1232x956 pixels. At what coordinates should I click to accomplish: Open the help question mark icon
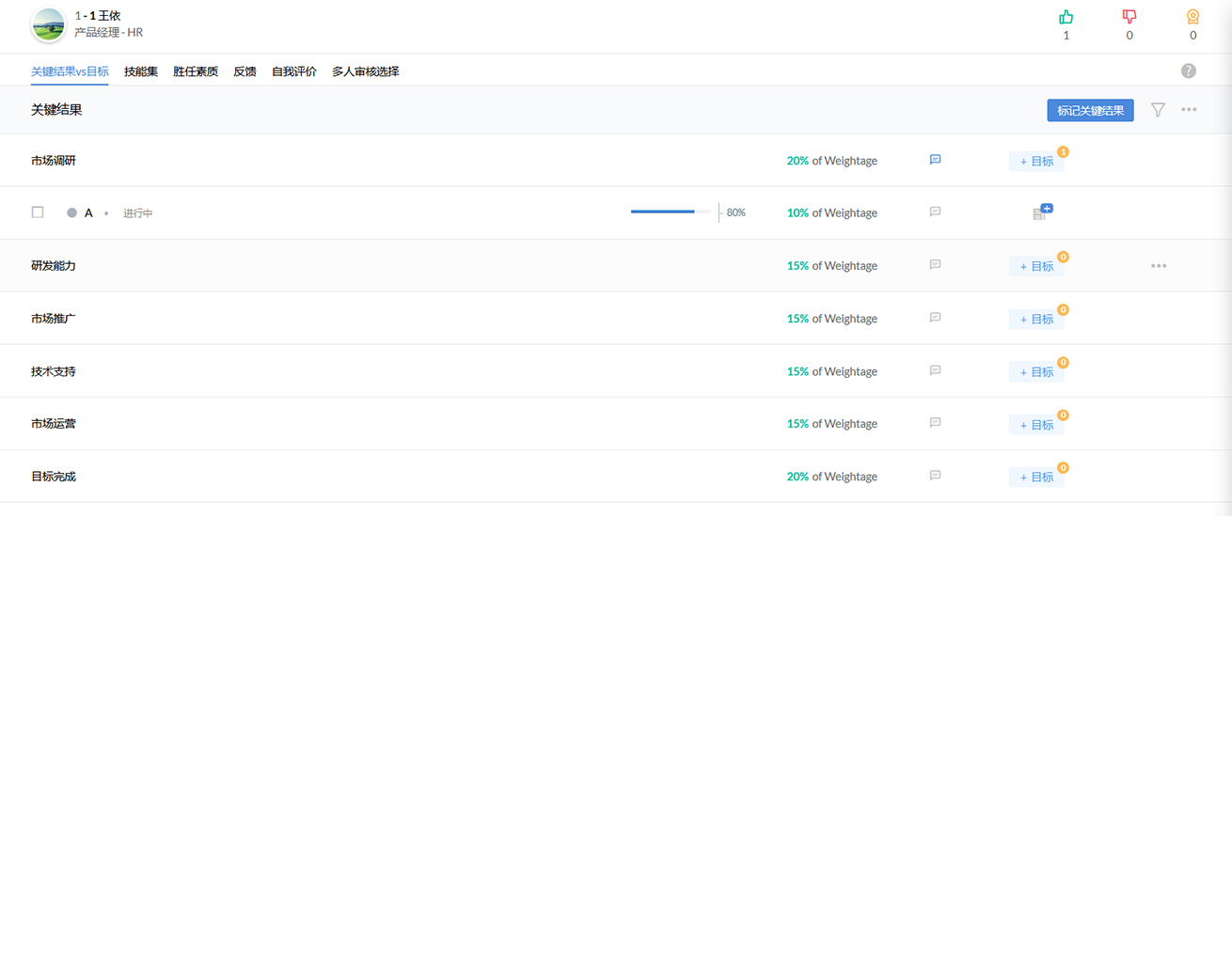pos(1189,71)
